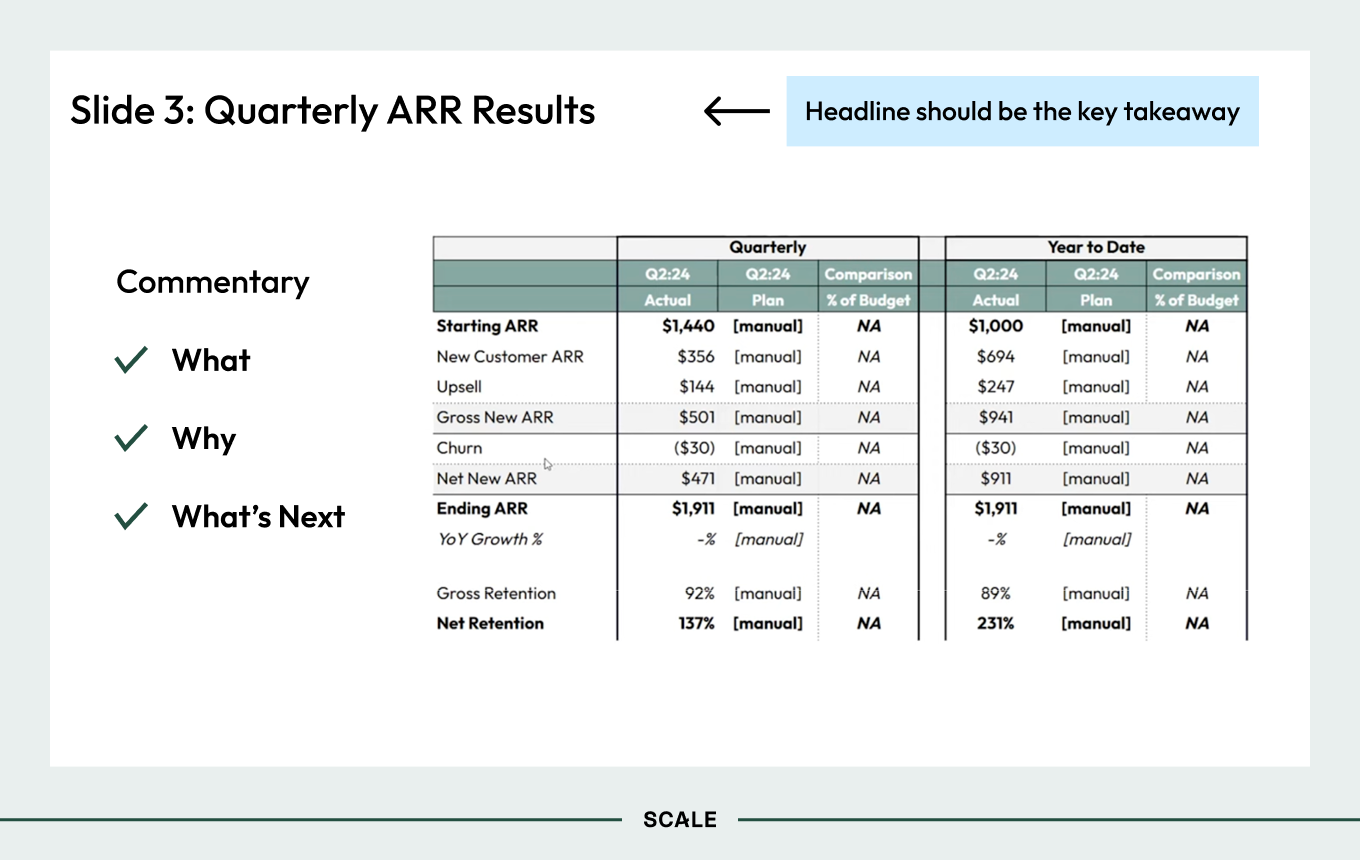Select the Net Retention row label

[x=490, y=623]
